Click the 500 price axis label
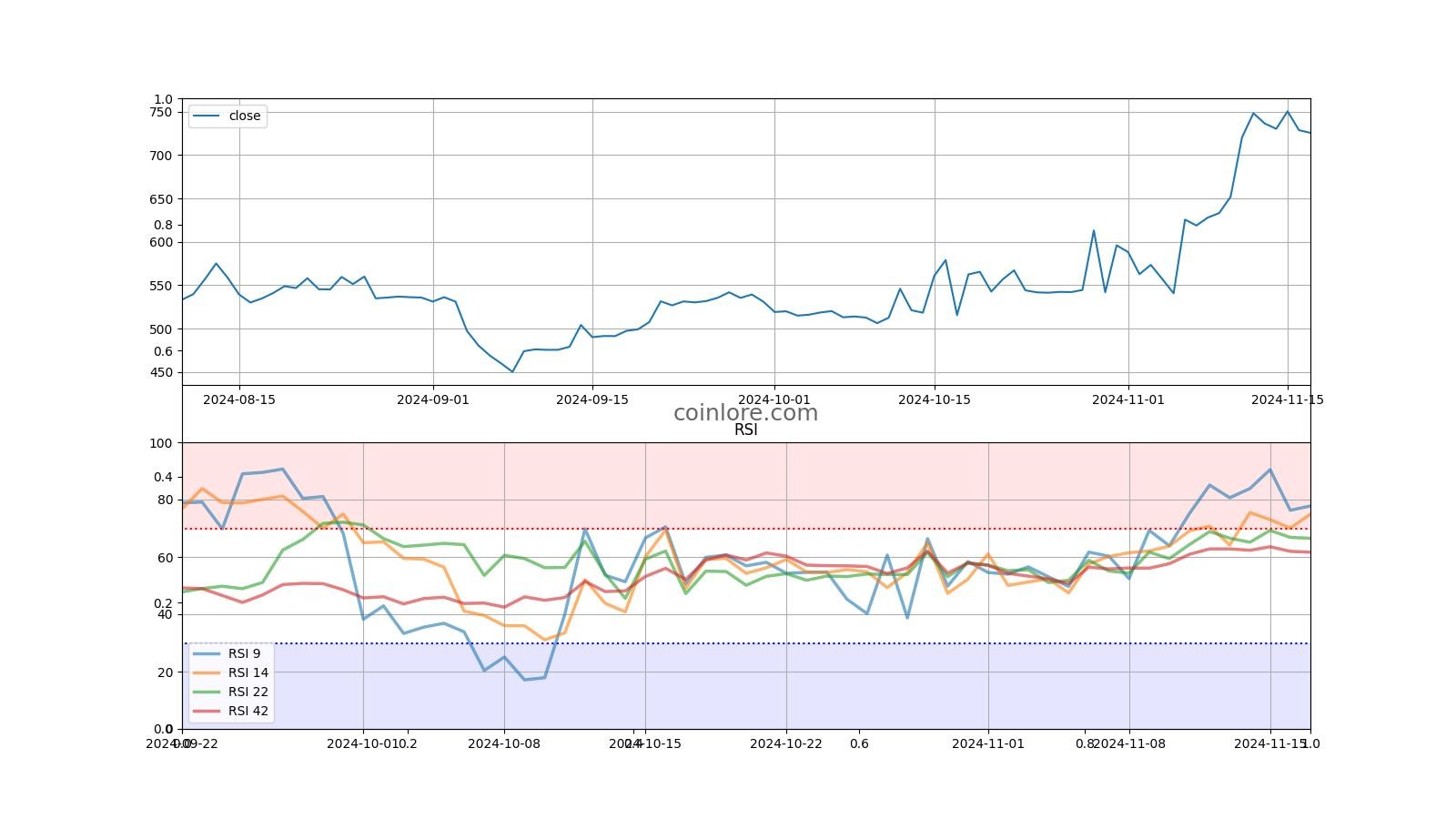The height and width of the screenshot is (819, 1456). (x=160, y=329)
